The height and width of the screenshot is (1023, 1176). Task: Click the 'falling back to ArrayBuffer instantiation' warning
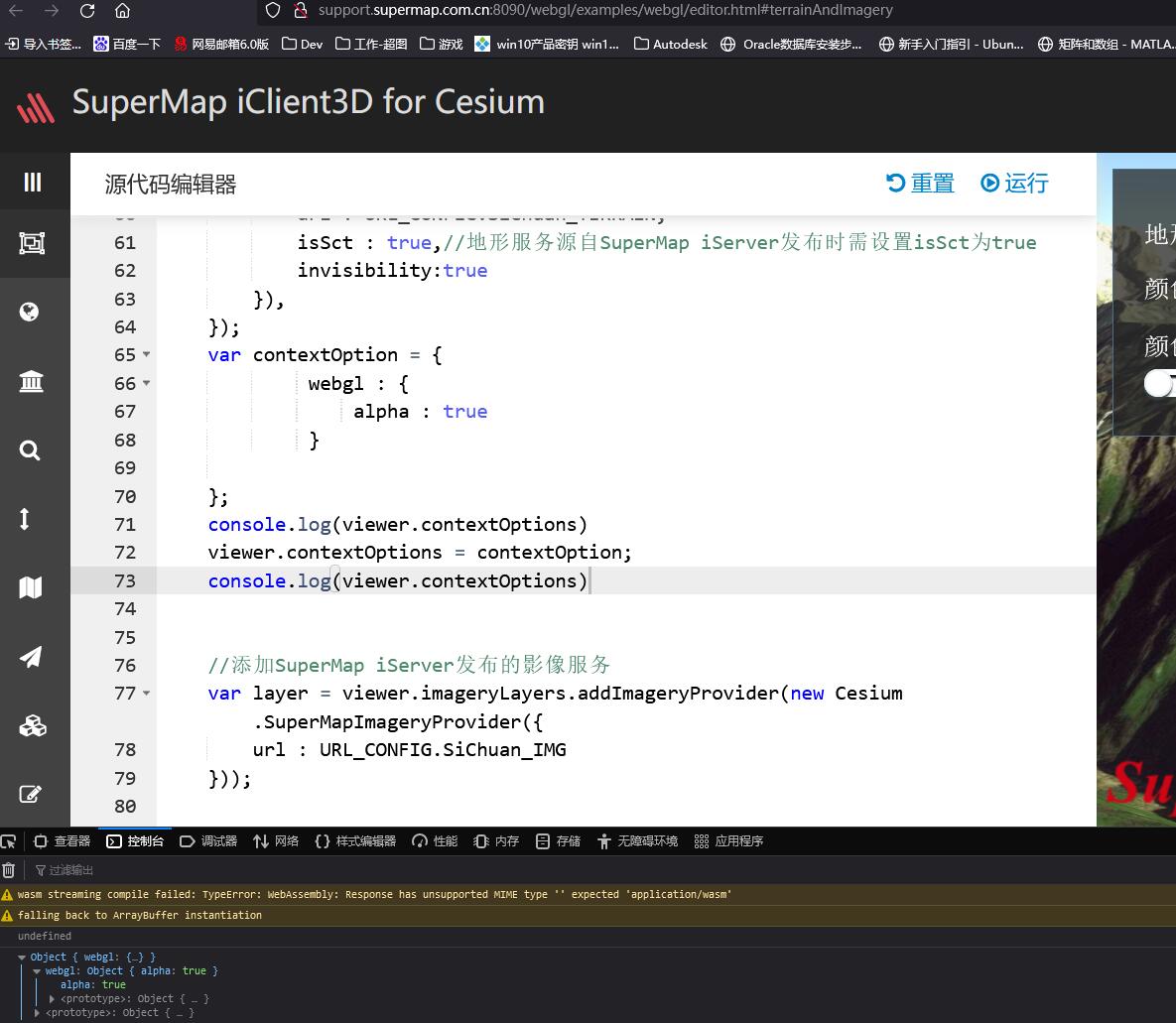[140, 915]
